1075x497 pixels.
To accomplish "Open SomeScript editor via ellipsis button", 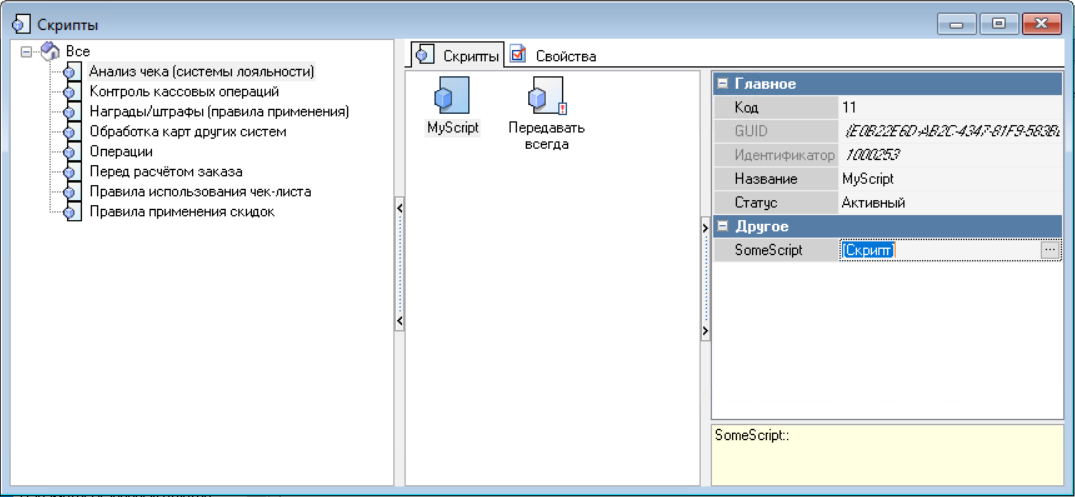I will click(1049, 250).
